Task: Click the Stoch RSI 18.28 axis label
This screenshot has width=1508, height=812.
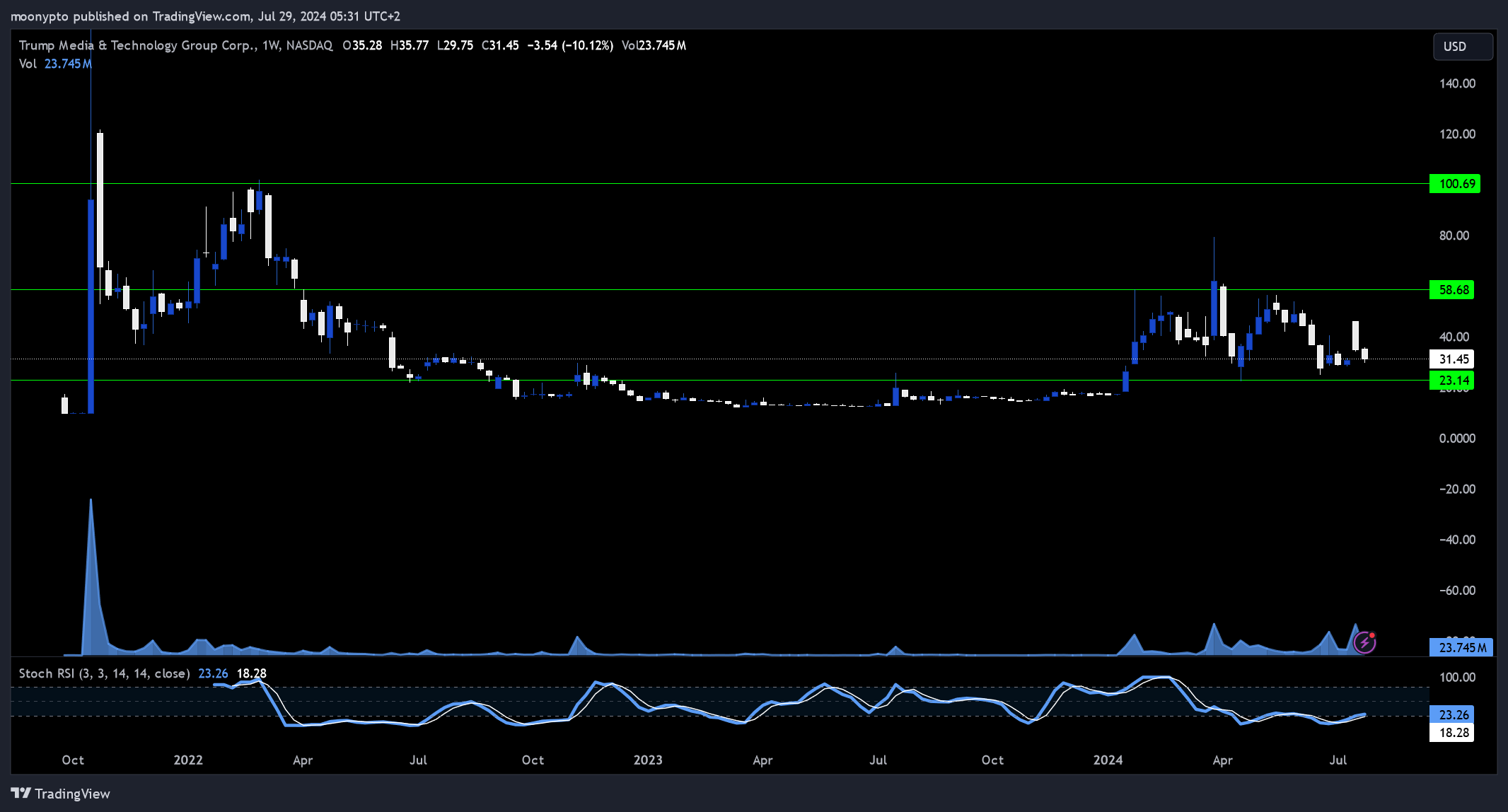Action: click(x=1451, y=733)
